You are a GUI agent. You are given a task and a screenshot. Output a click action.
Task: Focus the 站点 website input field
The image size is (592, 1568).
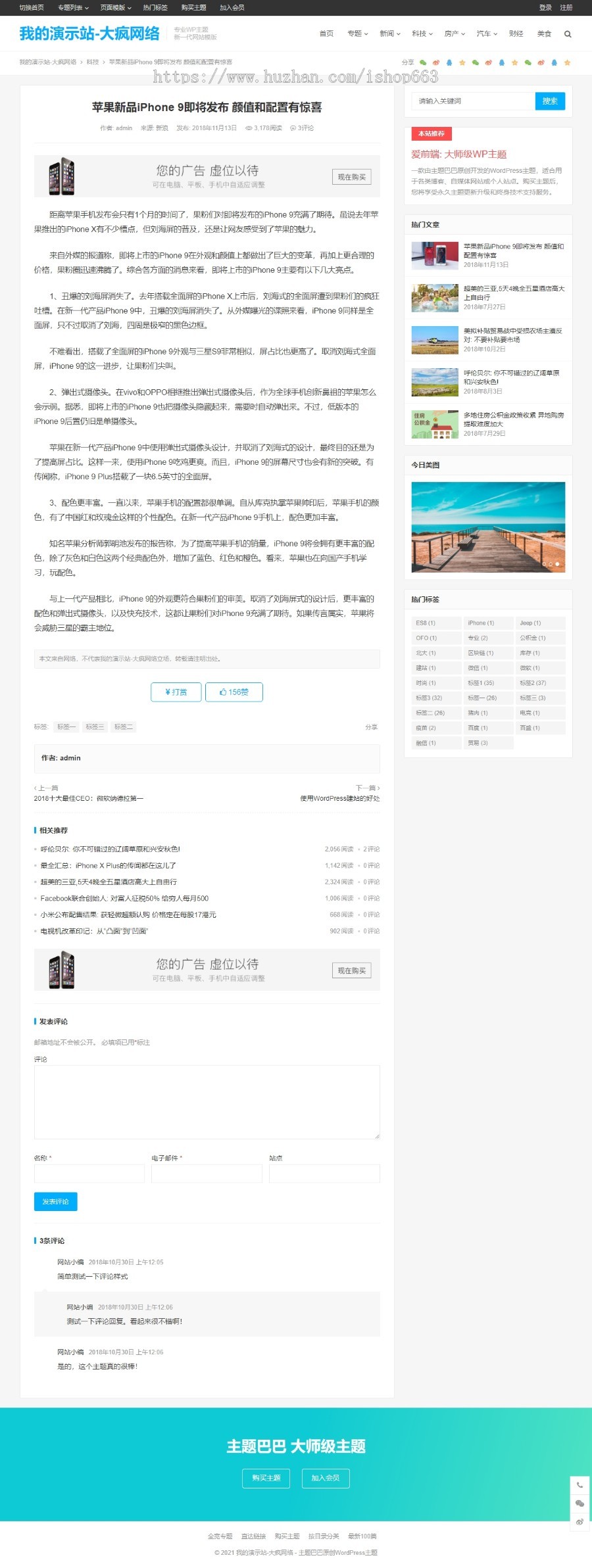tap(324, 1174)
